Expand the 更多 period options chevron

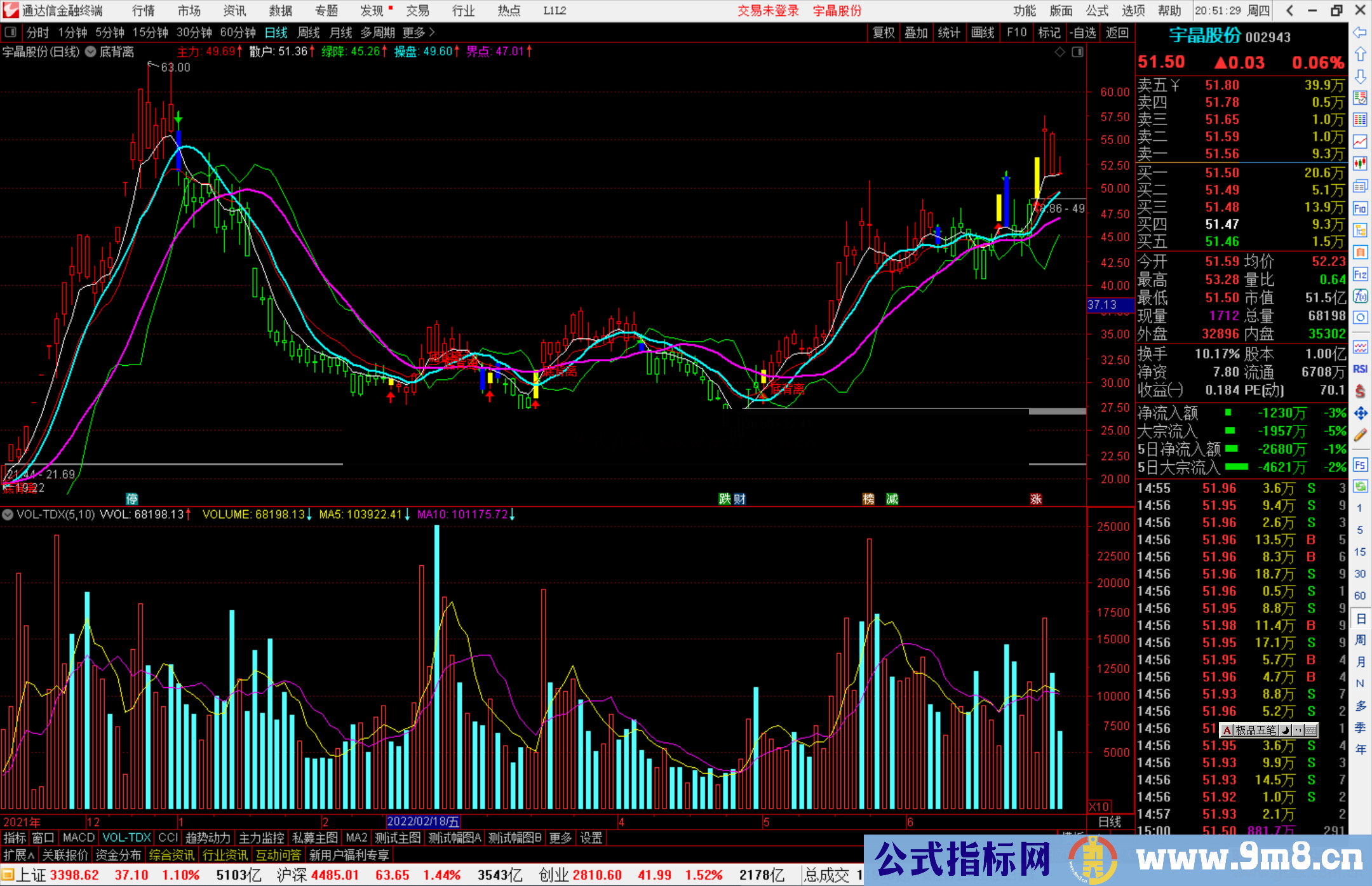pyautogui.click(x=432, y=32)
